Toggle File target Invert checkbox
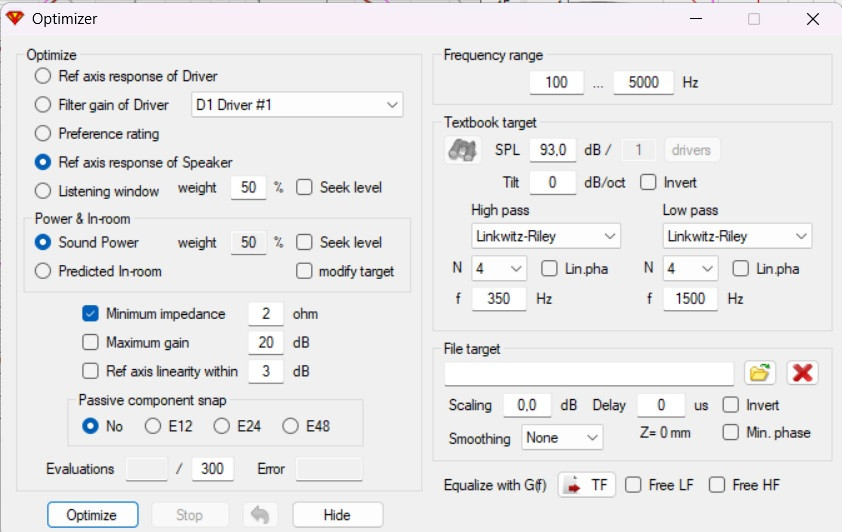Screen dimensions: 842x532 (x=731, y=405)
